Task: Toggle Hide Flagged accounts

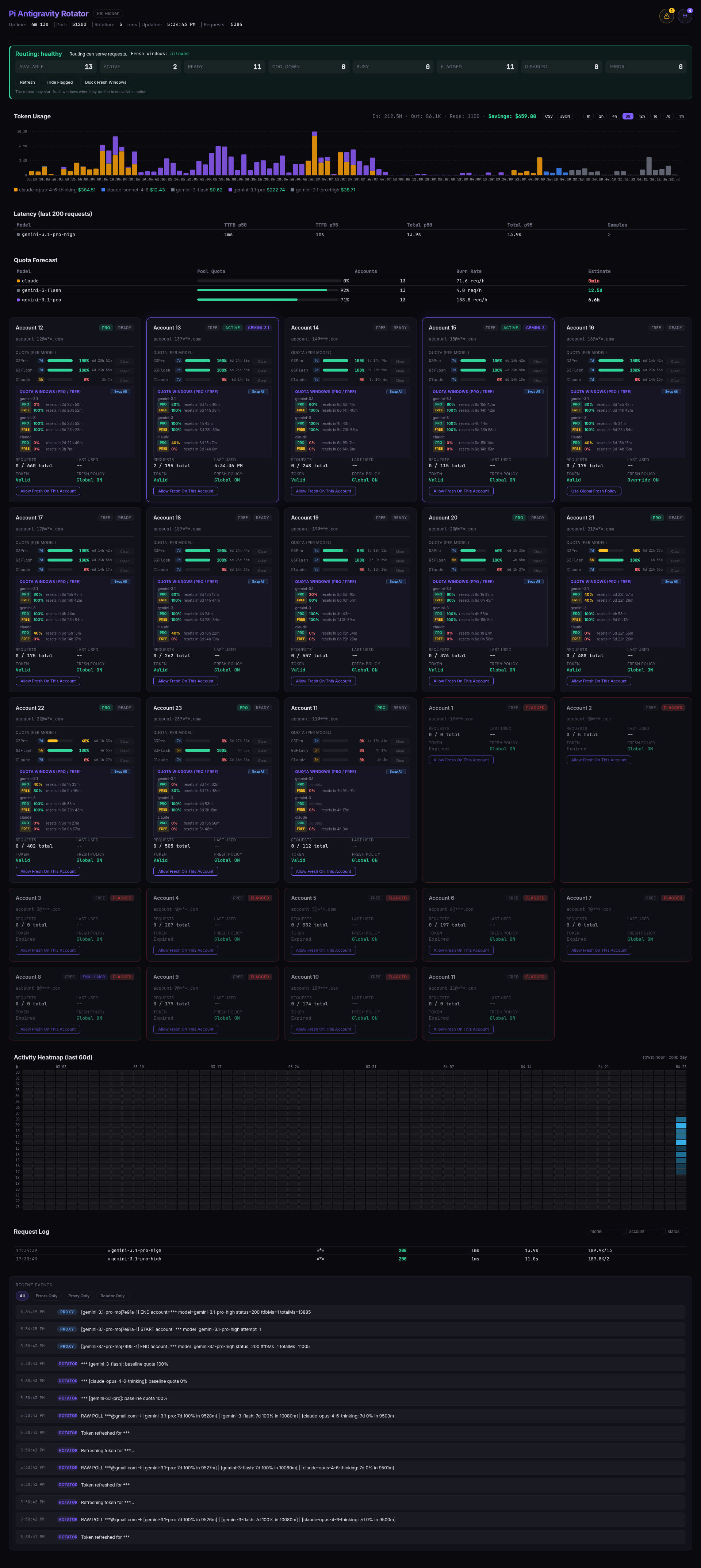Action: (x=60, y=82)
